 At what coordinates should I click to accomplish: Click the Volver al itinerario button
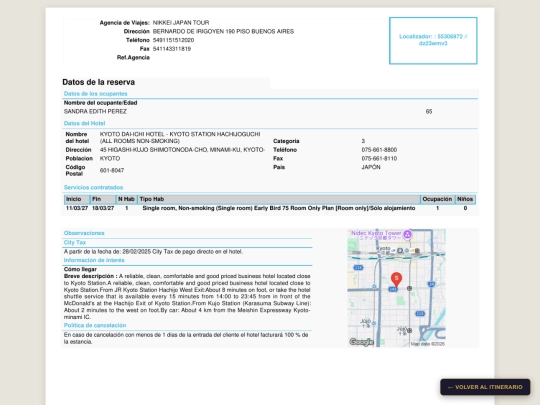pyautogui.click(x=485, y=387)
